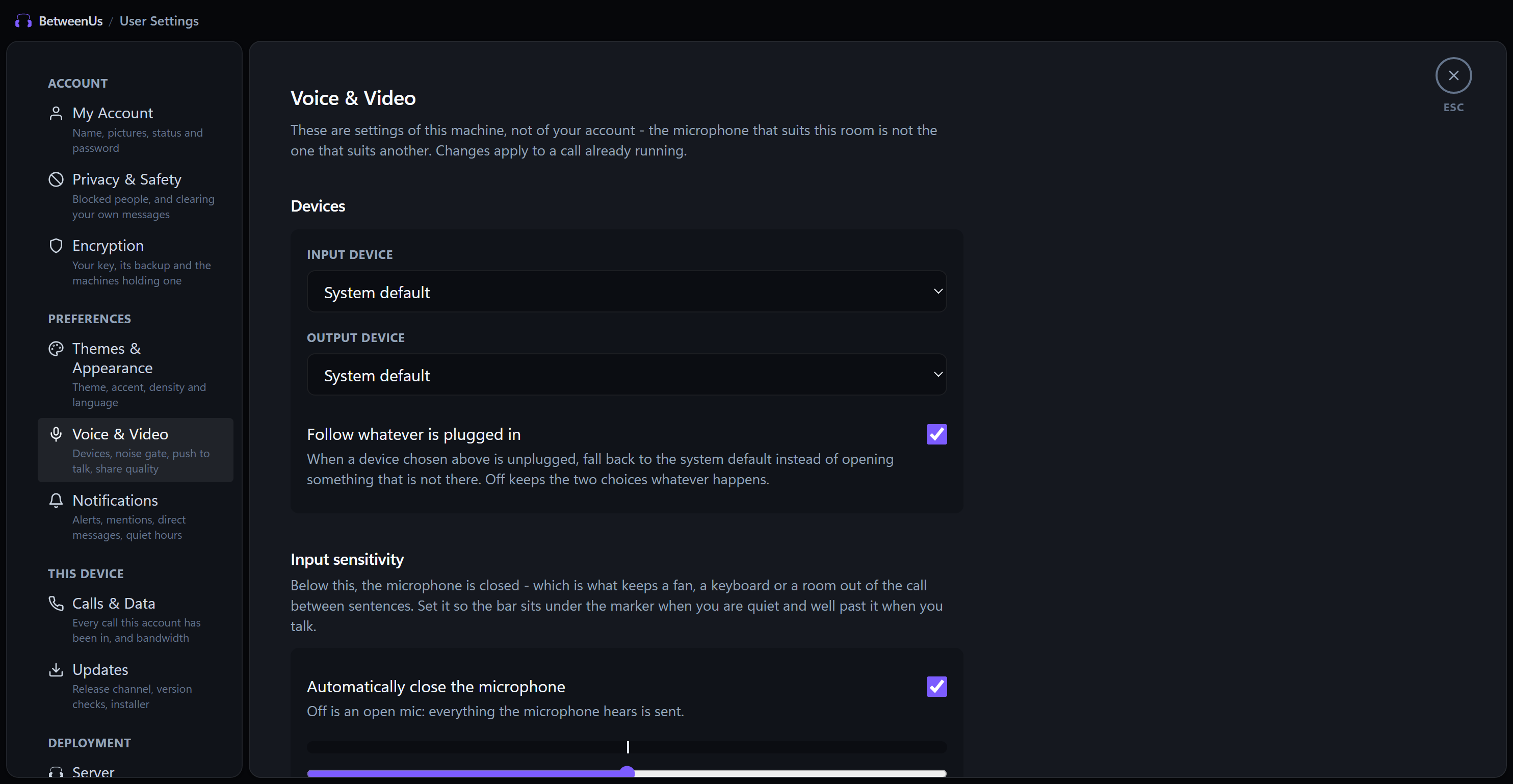
Task: Click the microphone level meter bar
Action: click(x=626, y=747)
